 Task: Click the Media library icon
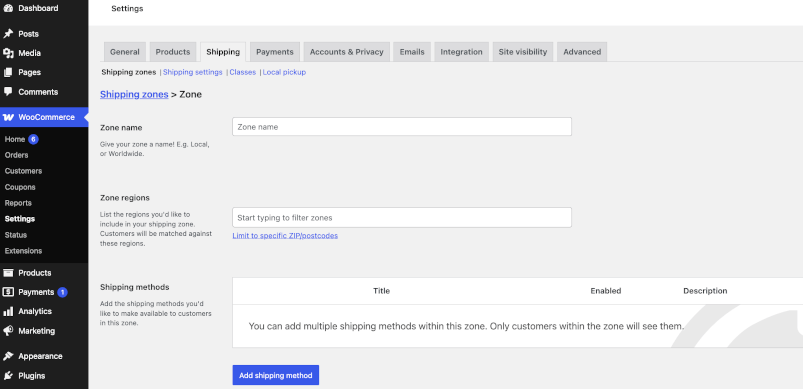8,53
